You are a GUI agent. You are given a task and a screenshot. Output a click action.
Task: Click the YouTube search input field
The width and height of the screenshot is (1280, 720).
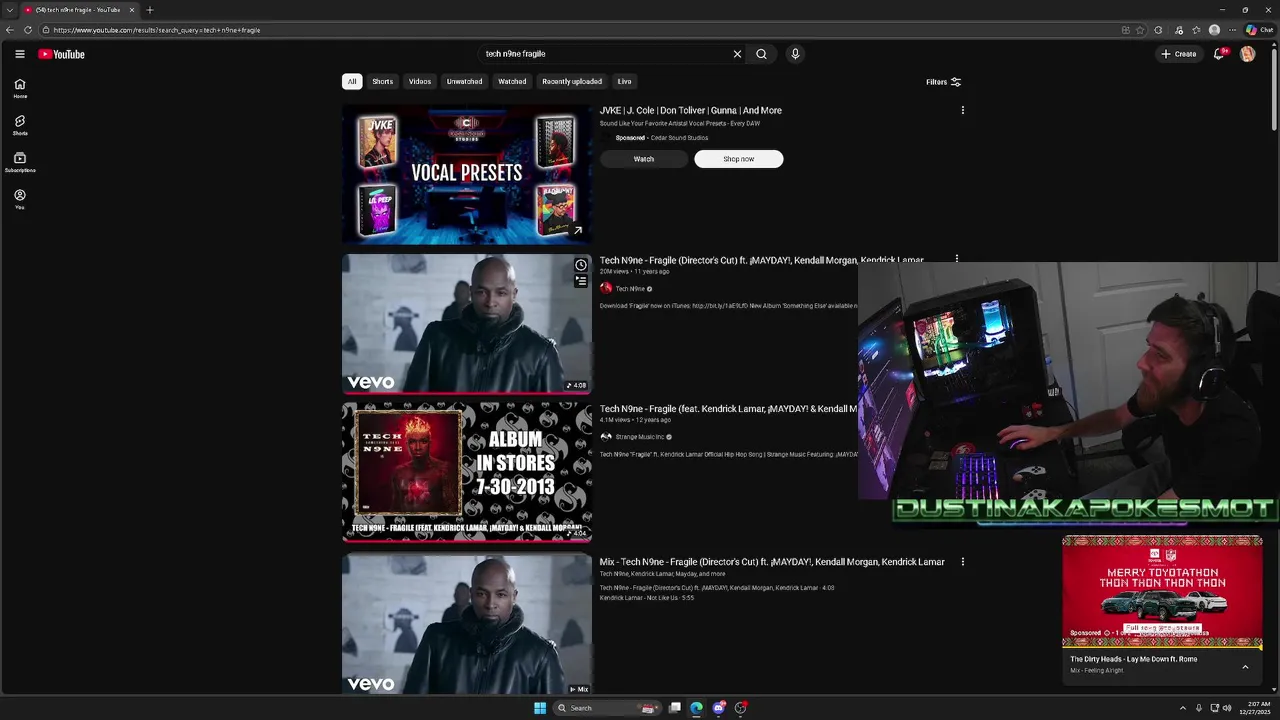pyautogui.click(x=605, y=54)
